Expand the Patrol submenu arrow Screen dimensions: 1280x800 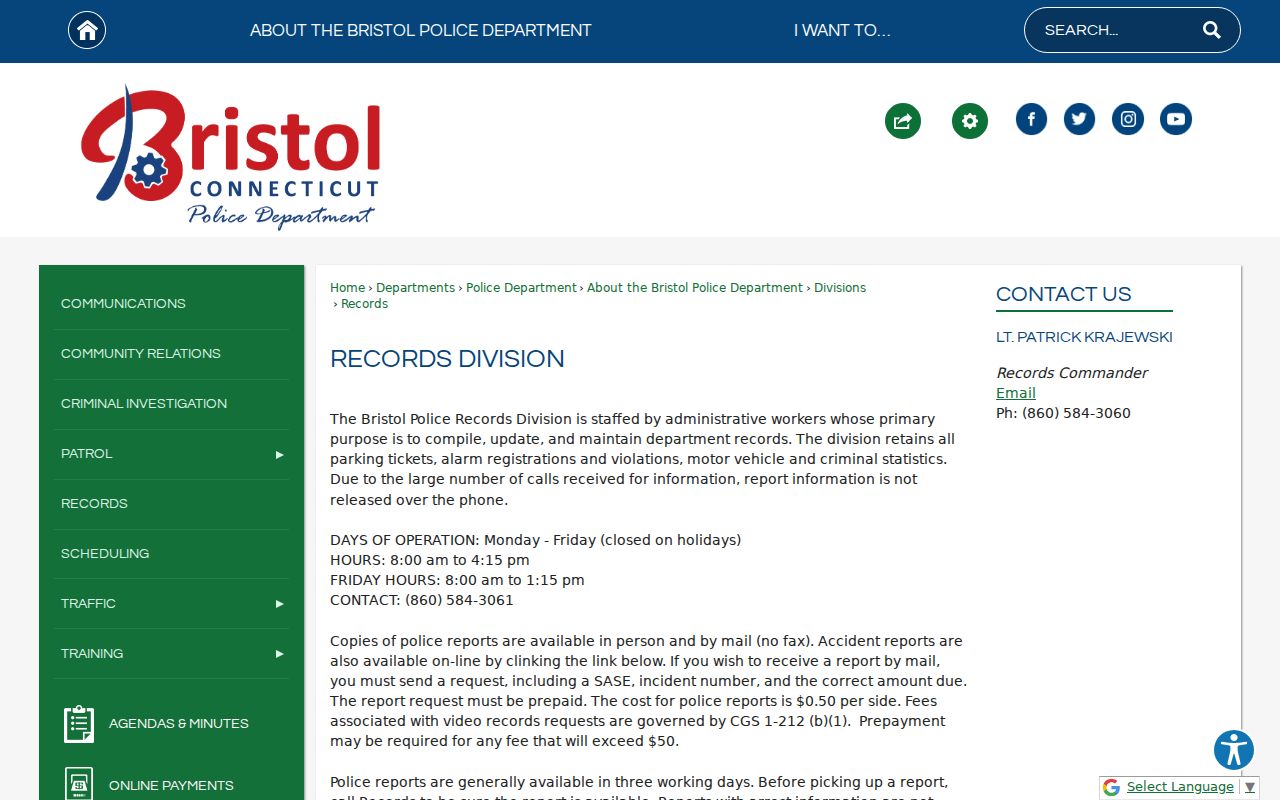280,454
